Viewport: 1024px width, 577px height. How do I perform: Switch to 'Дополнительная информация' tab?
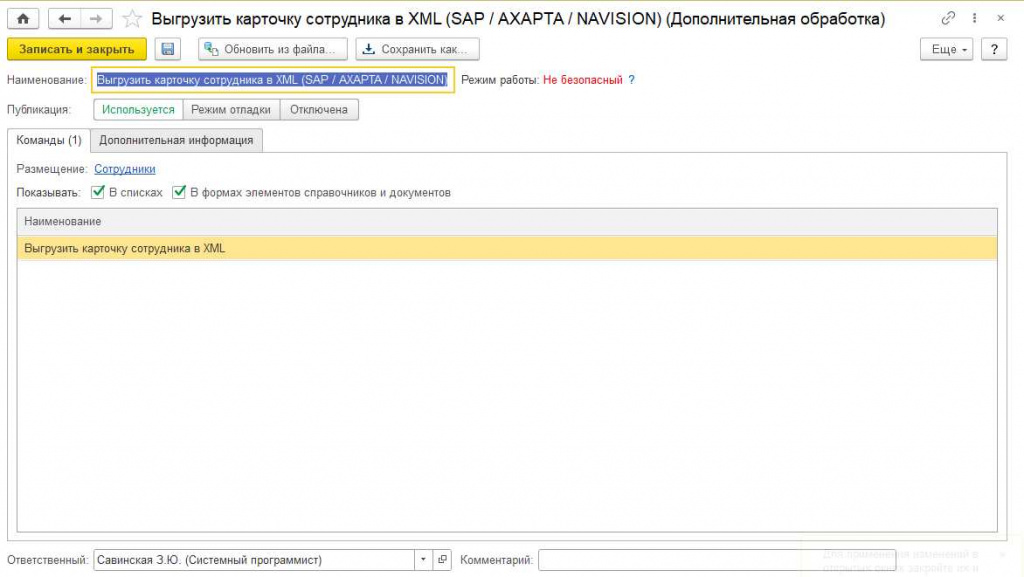coord(176,140)
